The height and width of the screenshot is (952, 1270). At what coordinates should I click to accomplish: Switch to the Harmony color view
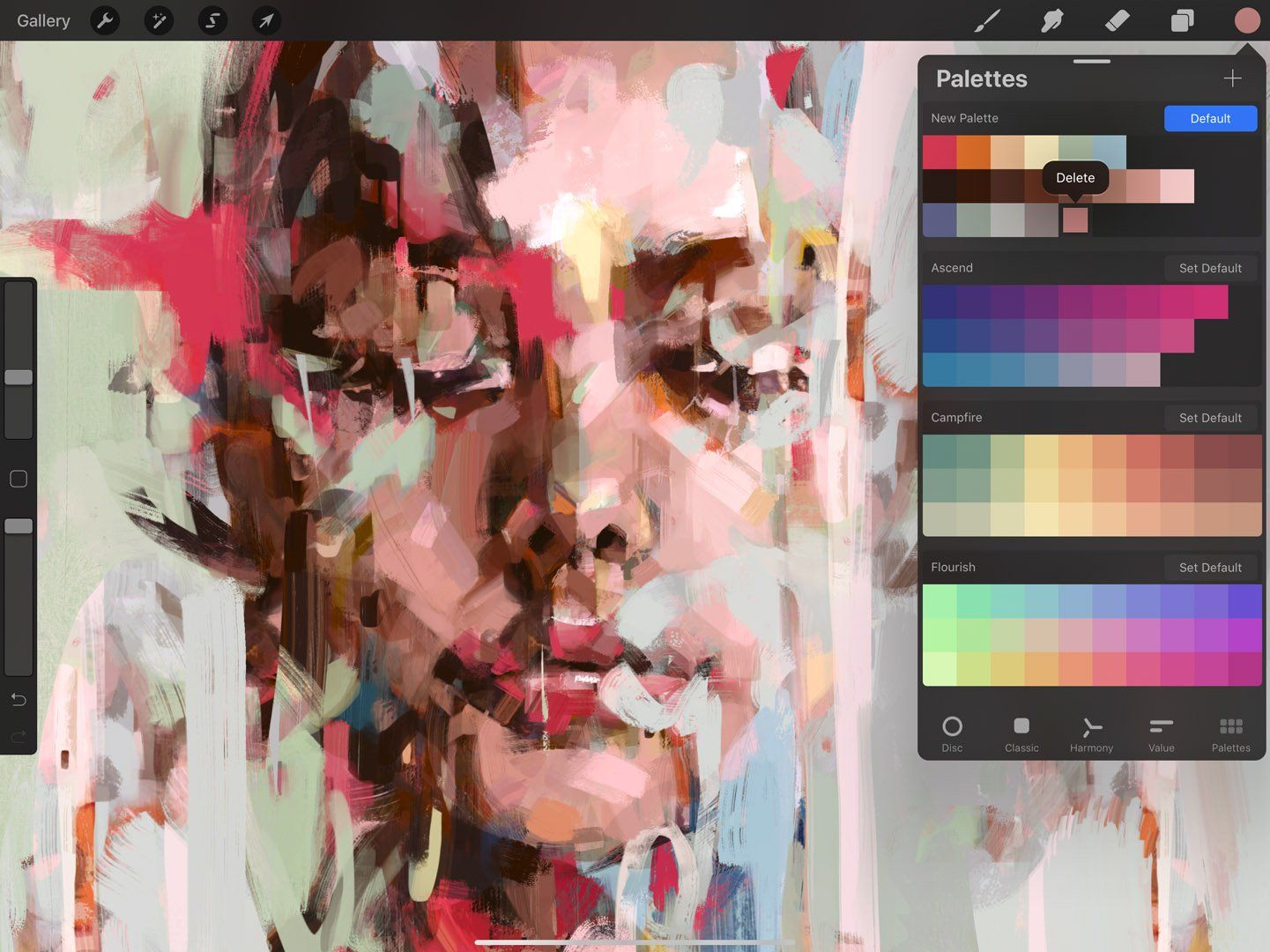pos(1091,732)
